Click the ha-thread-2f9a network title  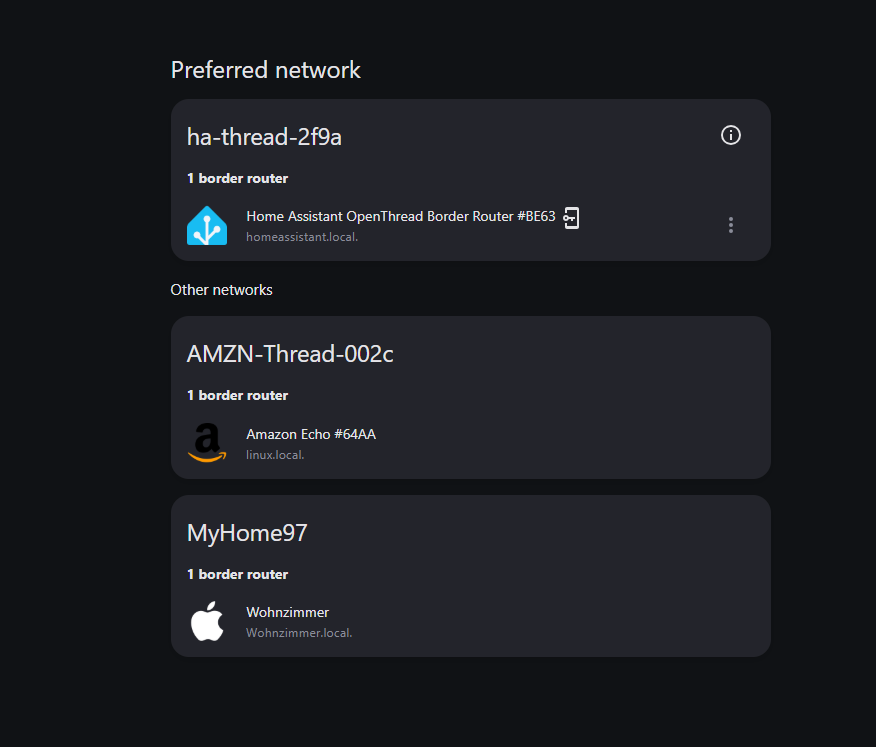[x=264, y=137]
